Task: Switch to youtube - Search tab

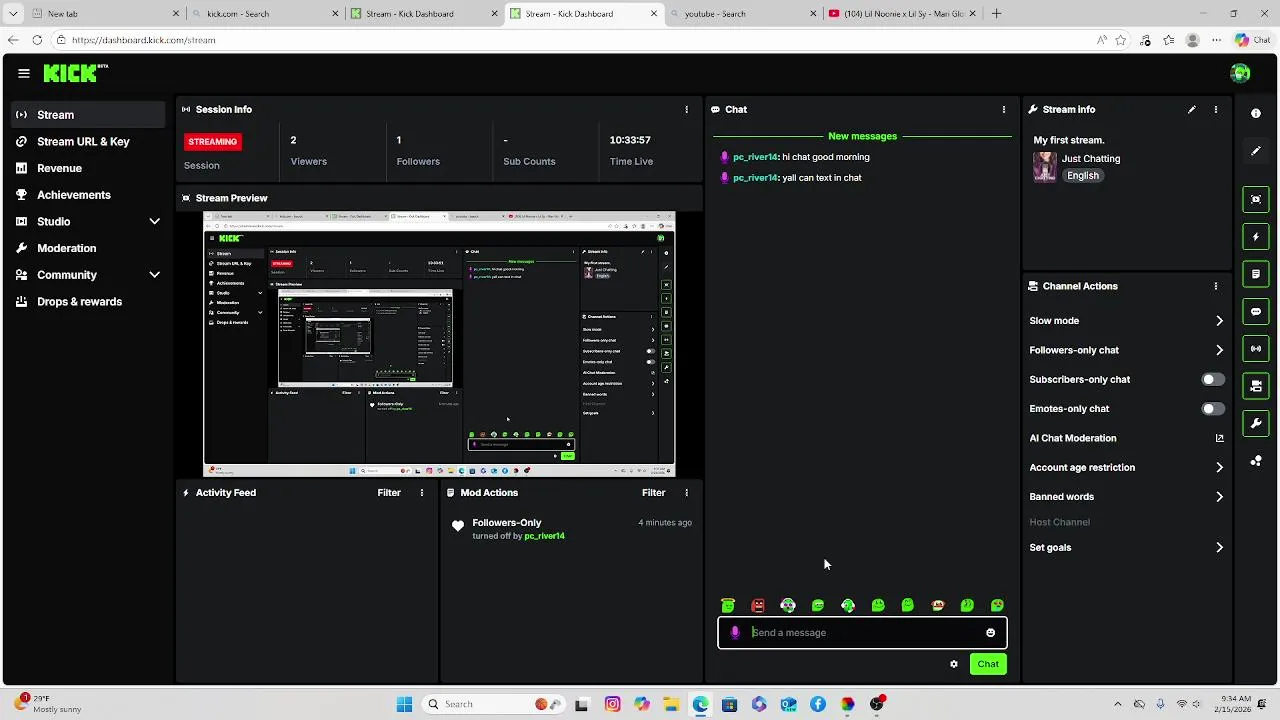Action: [742, 14]
